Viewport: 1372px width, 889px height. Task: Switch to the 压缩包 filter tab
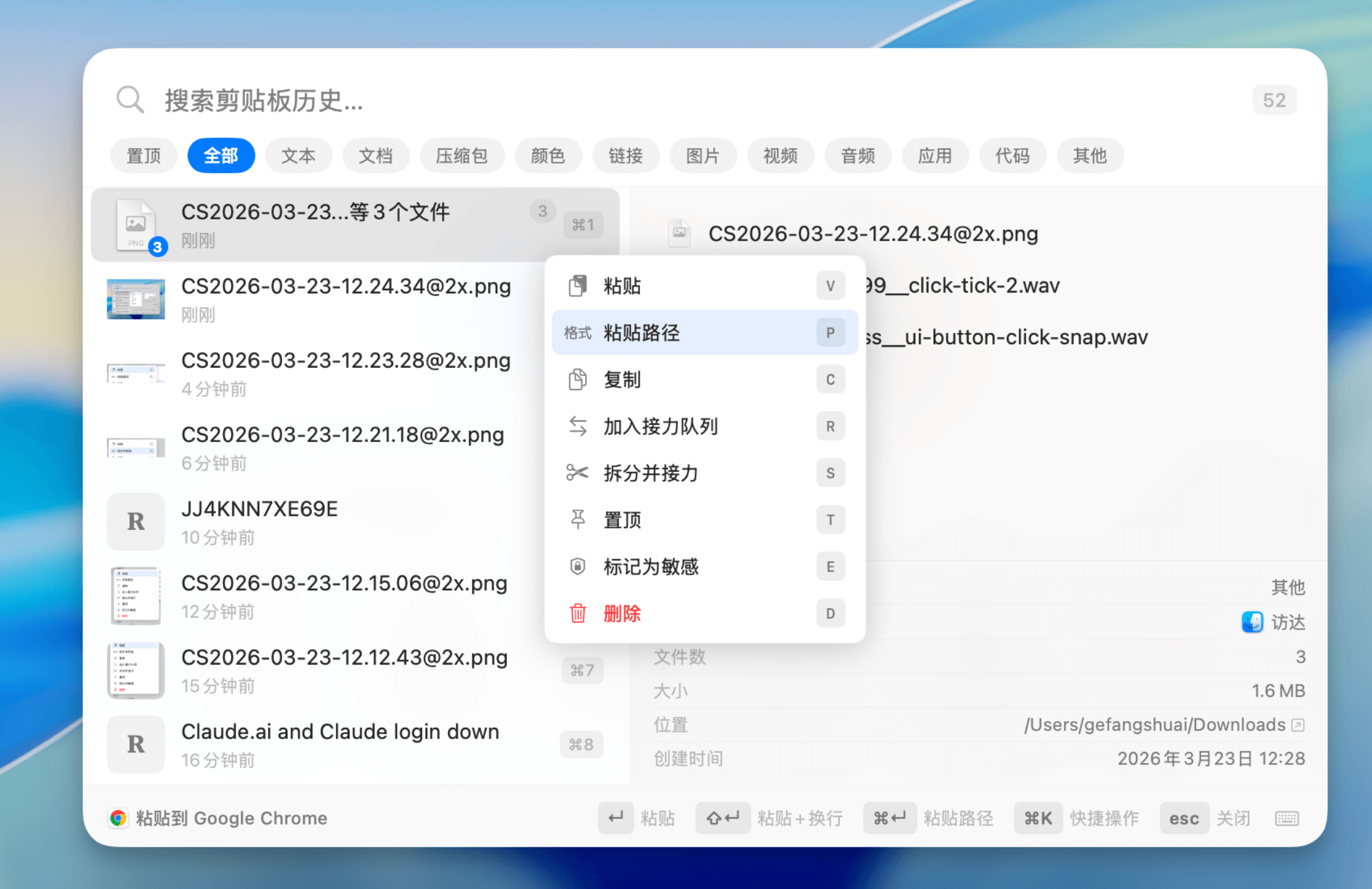click(462, 156)
